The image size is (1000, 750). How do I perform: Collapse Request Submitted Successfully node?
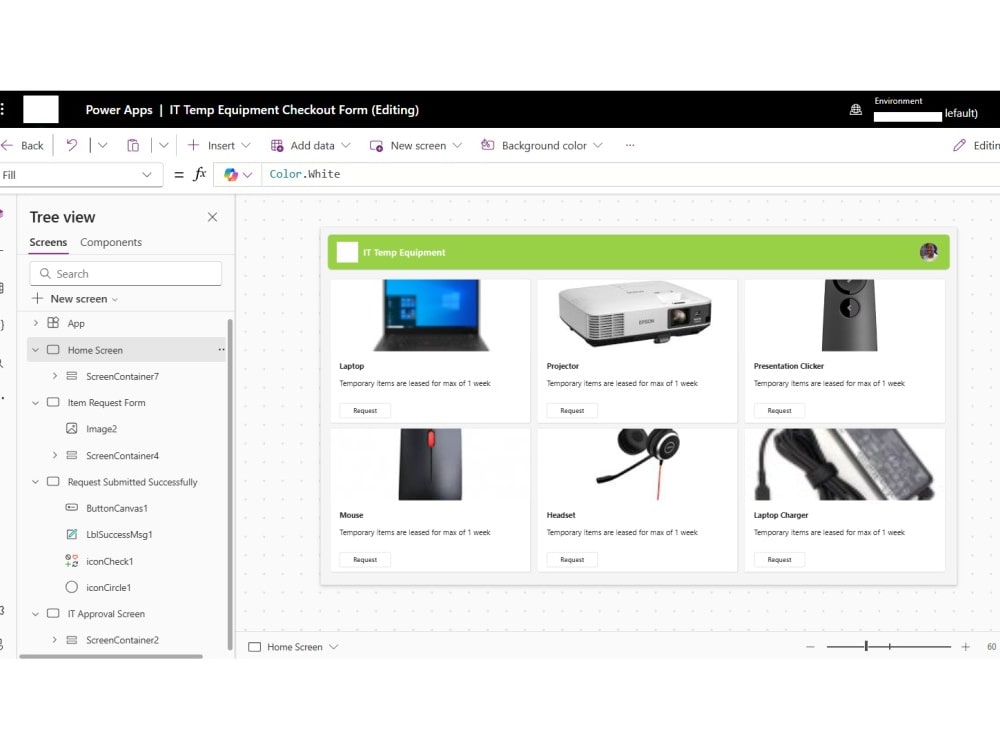click(36, 482)
